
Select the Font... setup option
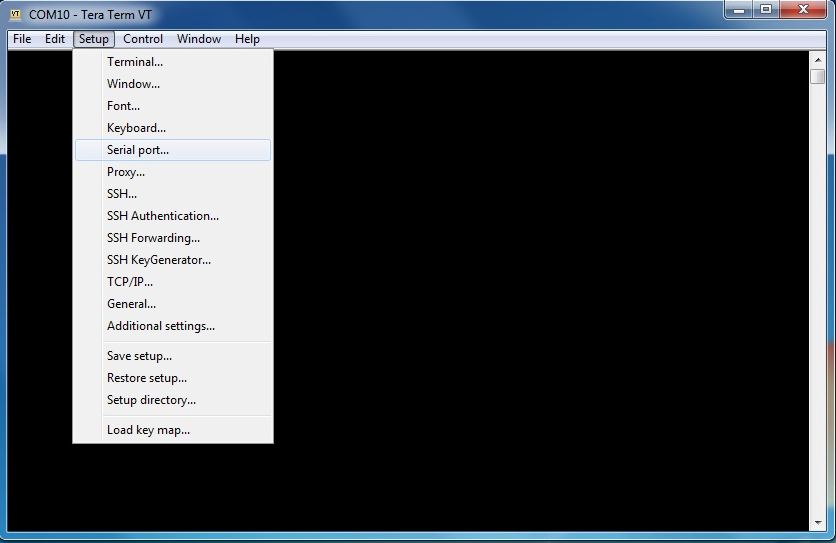173,106
